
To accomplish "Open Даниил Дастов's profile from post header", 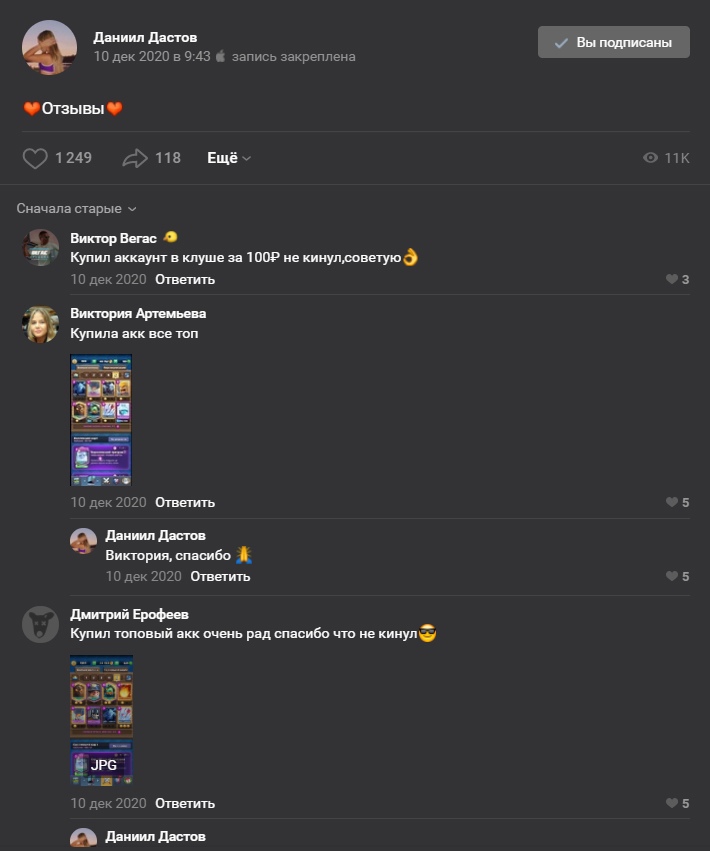I will pos(145,37).
